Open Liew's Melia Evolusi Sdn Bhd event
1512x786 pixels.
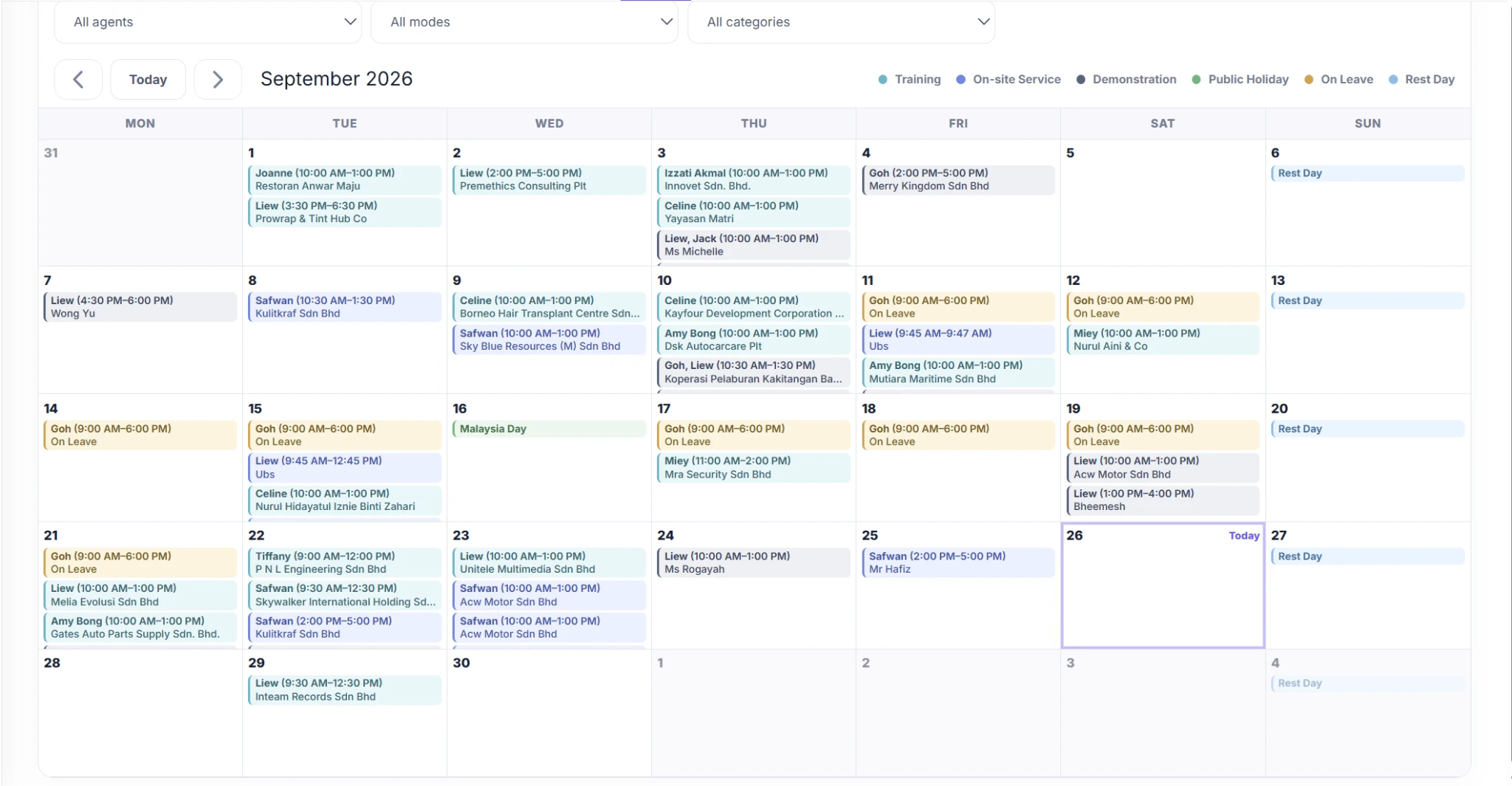coord(140,596)
